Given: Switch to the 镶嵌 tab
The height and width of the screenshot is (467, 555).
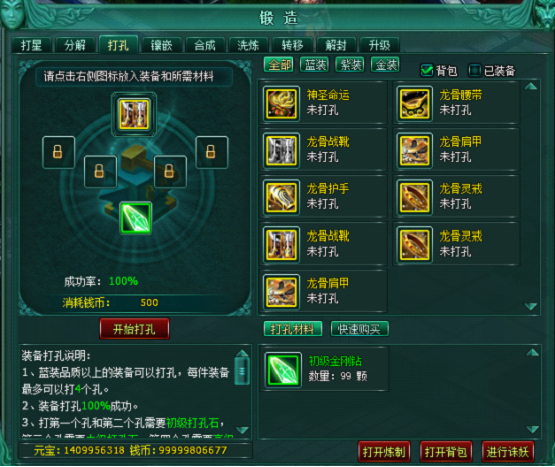Looking at the screenshot, I should coord(161,45).
